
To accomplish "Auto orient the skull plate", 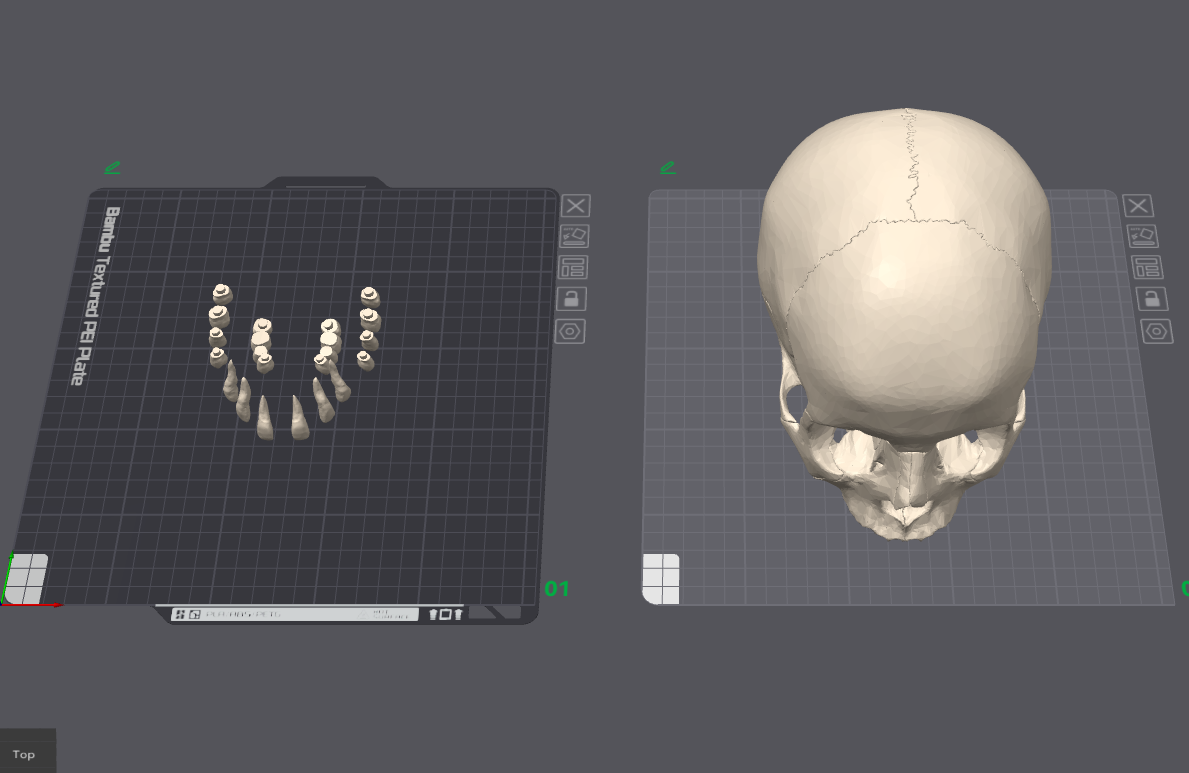I will [1142, 237].
